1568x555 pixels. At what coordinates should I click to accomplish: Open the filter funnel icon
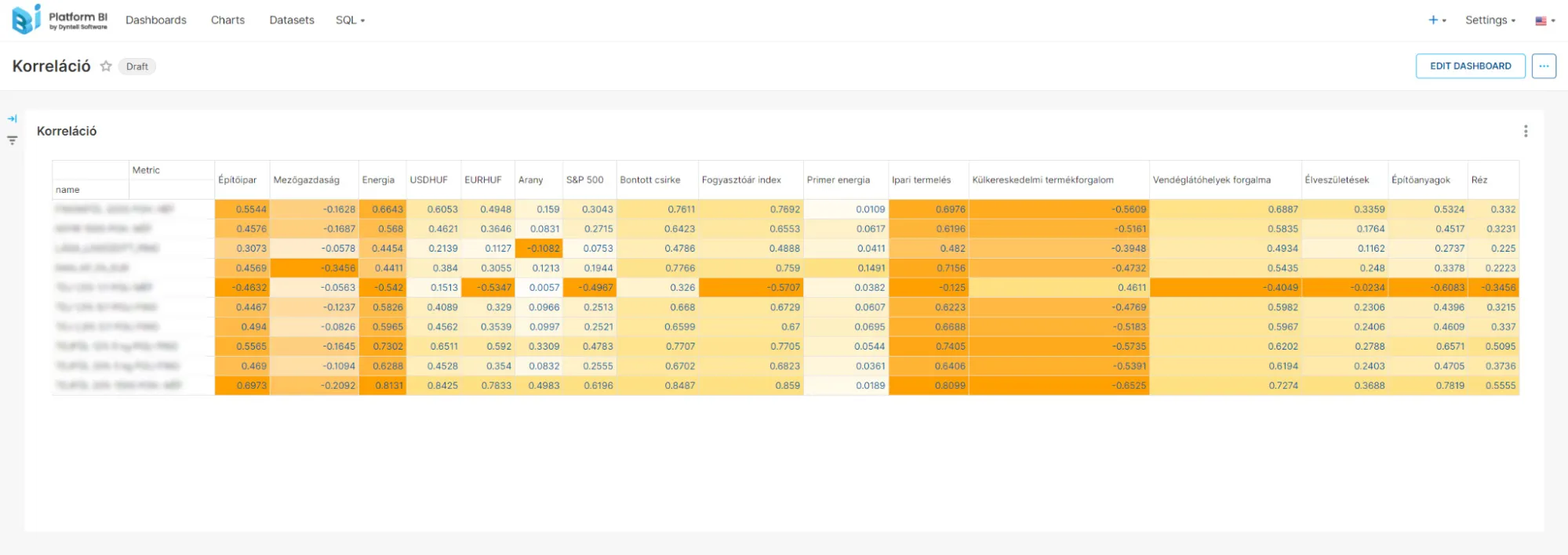coord(13,140)
